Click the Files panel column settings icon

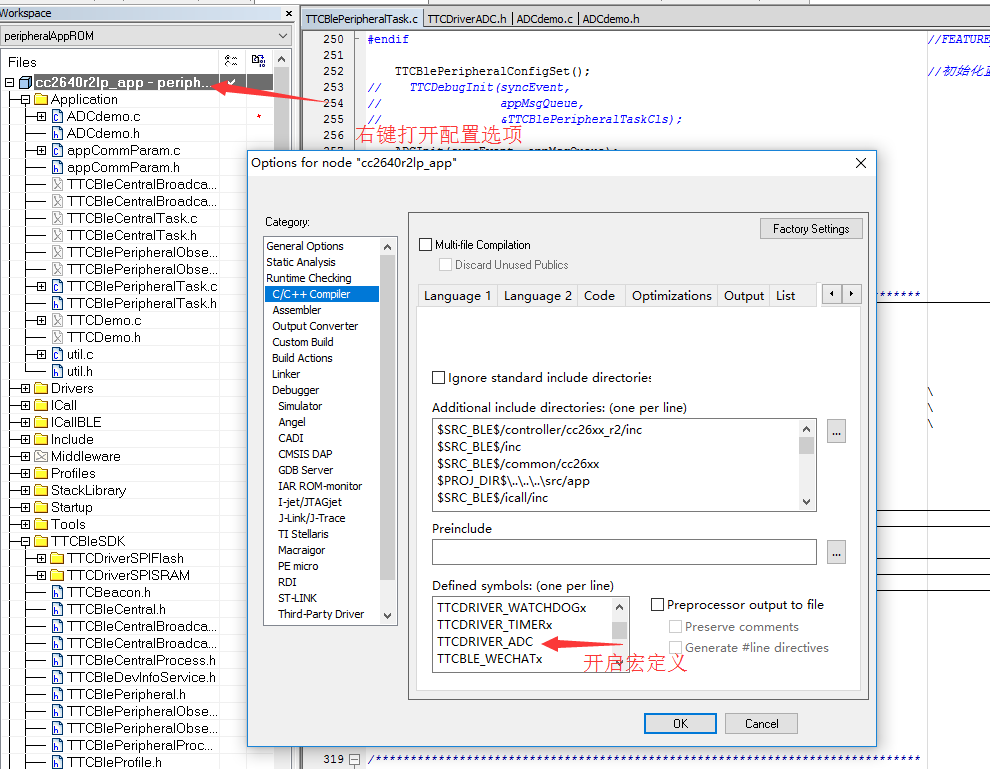pyautogui.click(x=232, y=61)
